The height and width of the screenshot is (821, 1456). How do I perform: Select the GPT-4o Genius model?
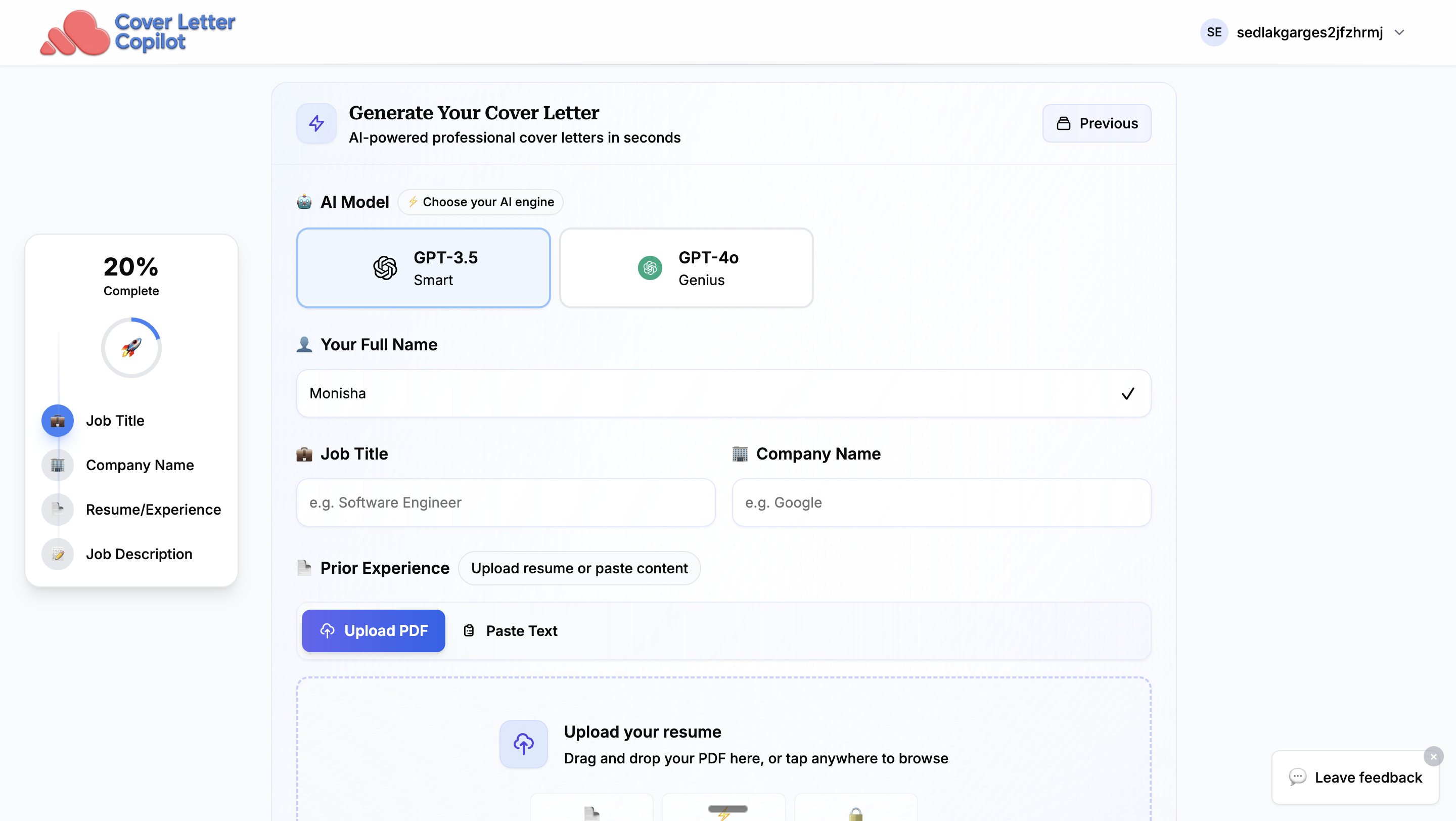[x=686, y=268]
